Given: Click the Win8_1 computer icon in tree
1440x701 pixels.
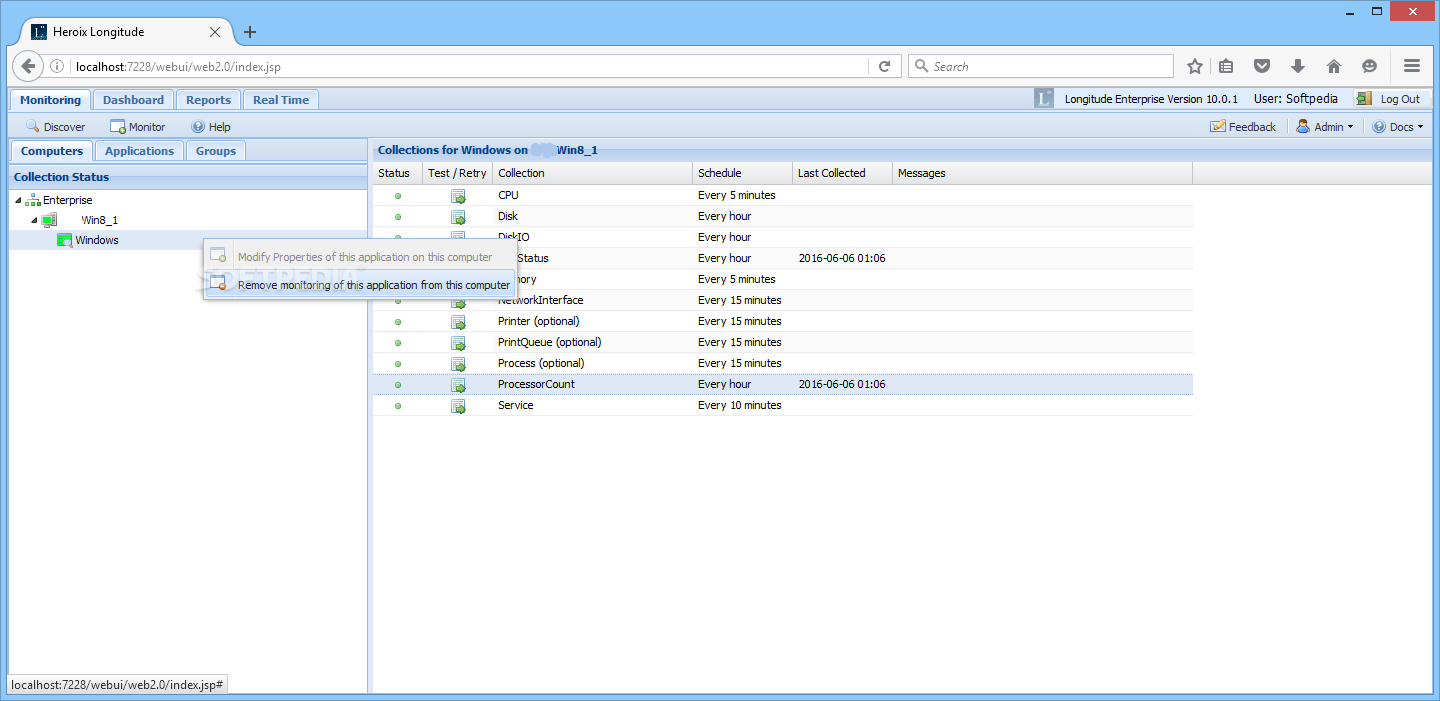Looking at the screenshot, I should tap(49, 220).
